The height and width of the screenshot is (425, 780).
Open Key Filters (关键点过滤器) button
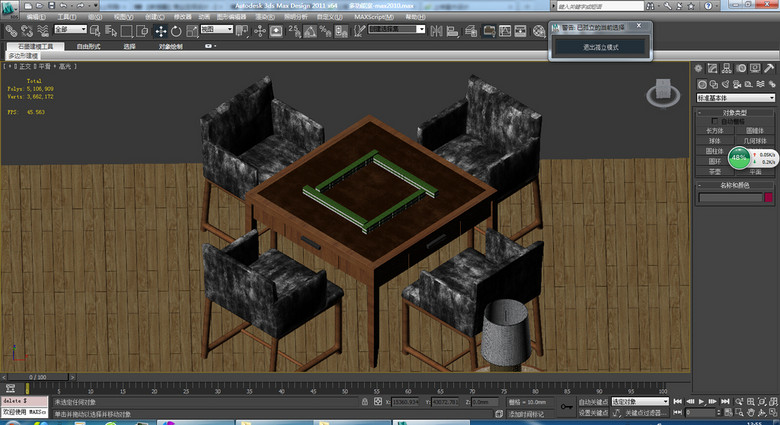(646, 413)
